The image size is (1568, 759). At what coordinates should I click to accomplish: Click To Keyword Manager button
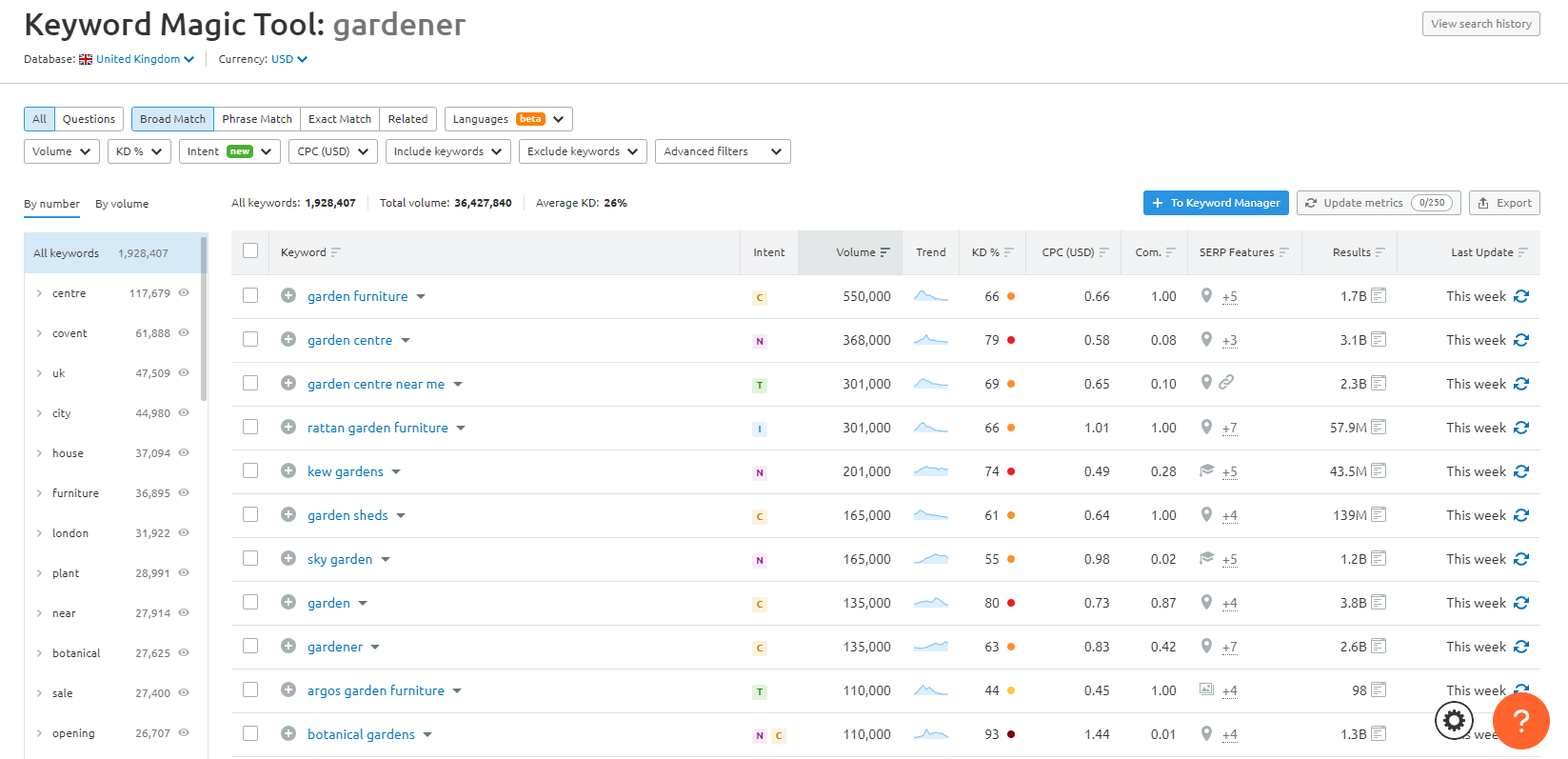[x=1216, y=203]
